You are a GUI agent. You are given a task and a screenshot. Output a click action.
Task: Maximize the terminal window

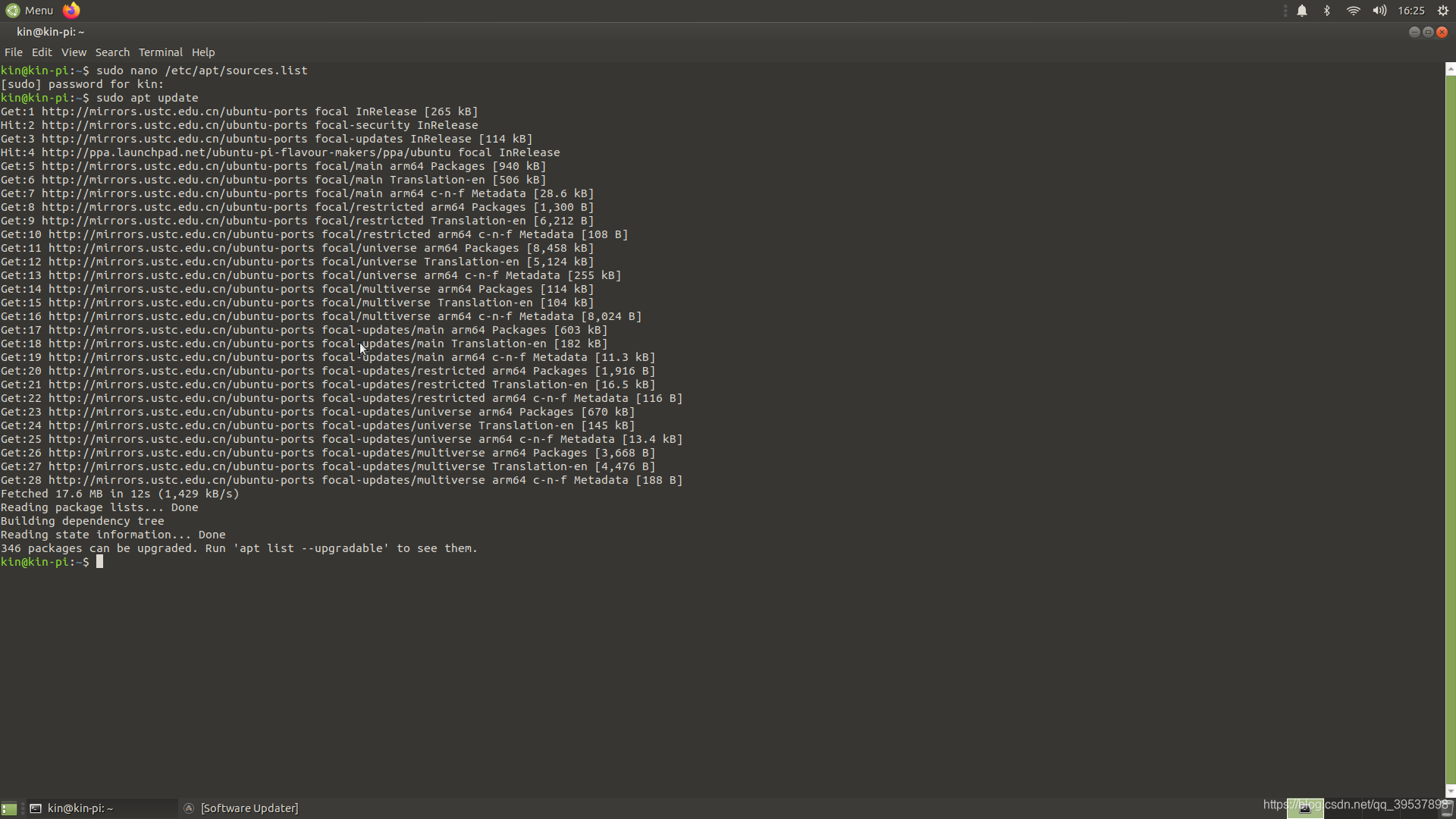[1428, 32]
